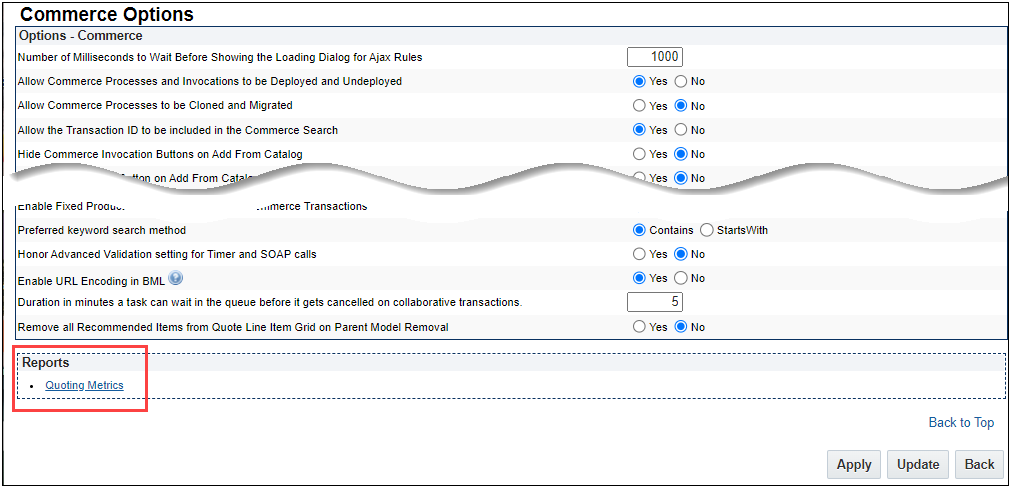Select Yes for Deployed and Undeployed processes
This screenshot has height=488, width=1011.
tap(639, 82)
